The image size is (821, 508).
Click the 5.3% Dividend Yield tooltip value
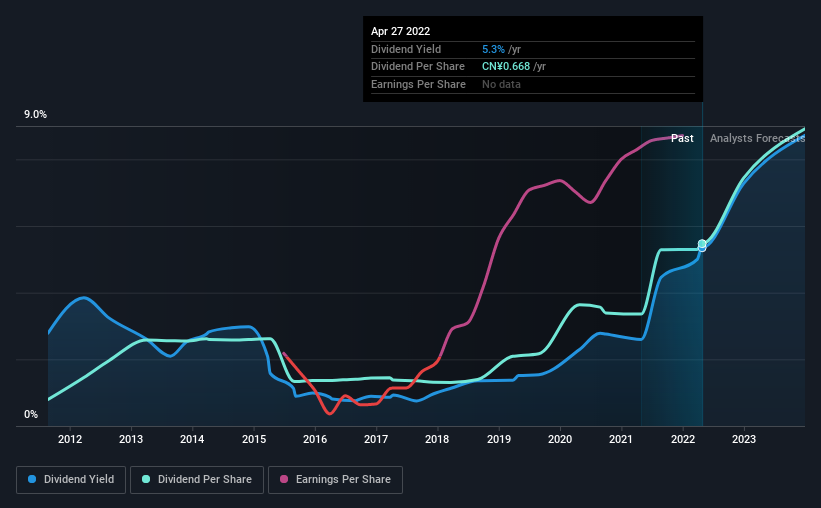tap(493, 49)
